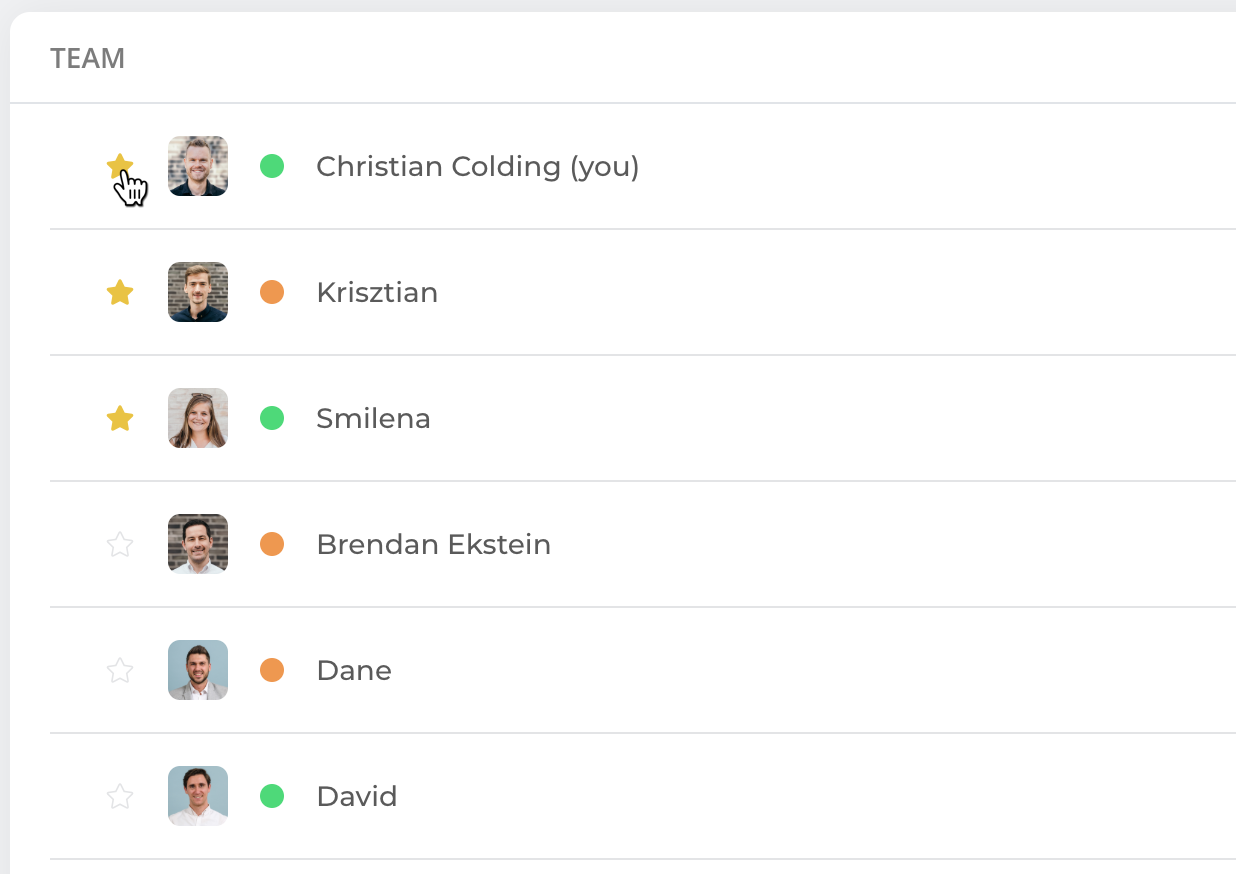Add David to favorites via star
1236x874 pixels.
pyautogui.click(x=120, y=796)
